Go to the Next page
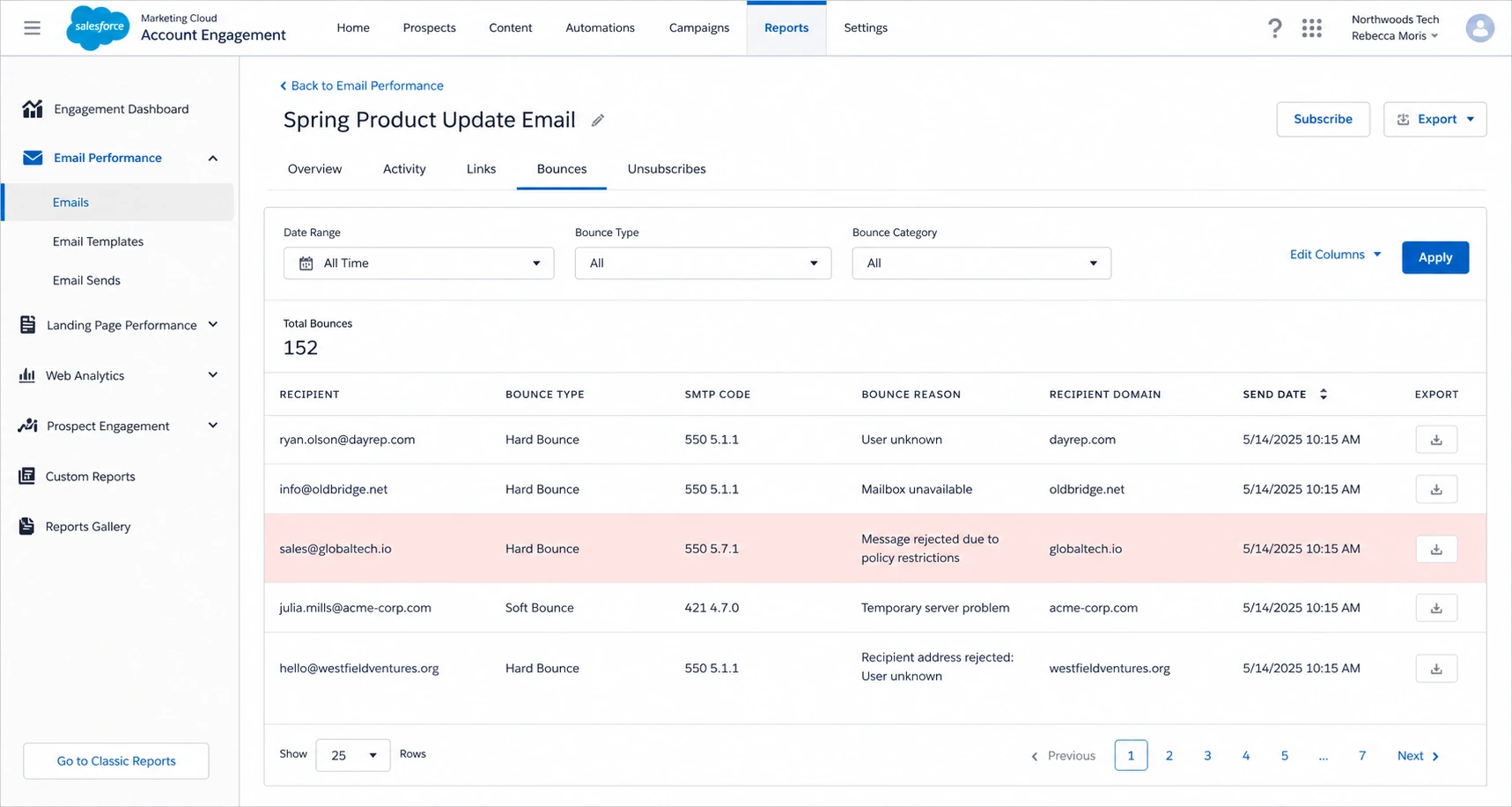 [x=1418, y=756]
